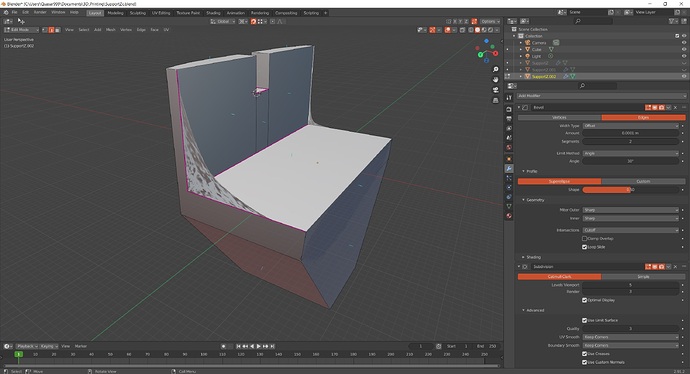Open the Tool properties tab icon
The image size is (690, 374).
click(x=509, y=98)
